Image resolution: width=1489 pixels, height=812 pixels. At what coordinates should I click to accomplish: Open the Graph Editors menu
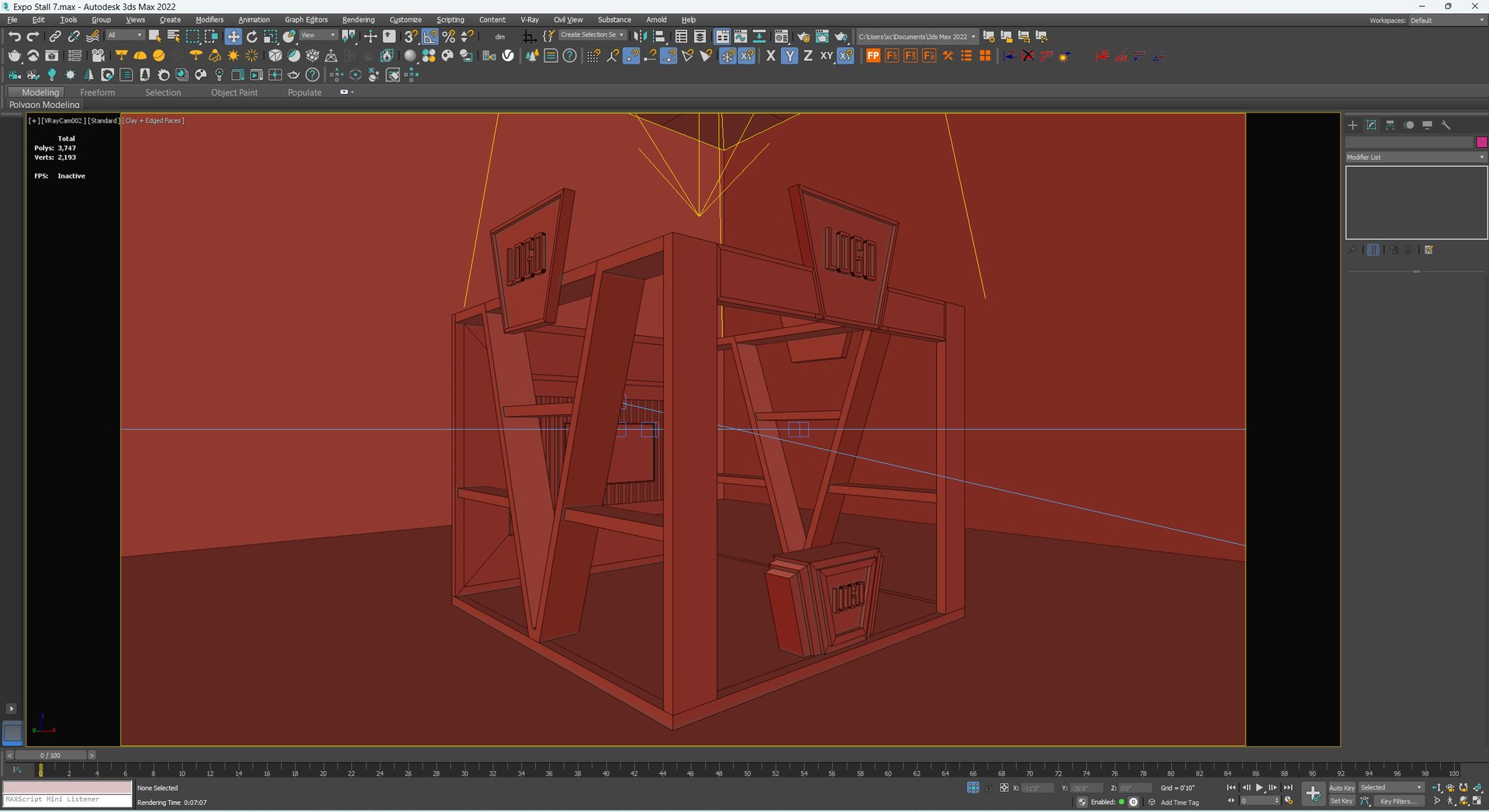click(306, 20)
